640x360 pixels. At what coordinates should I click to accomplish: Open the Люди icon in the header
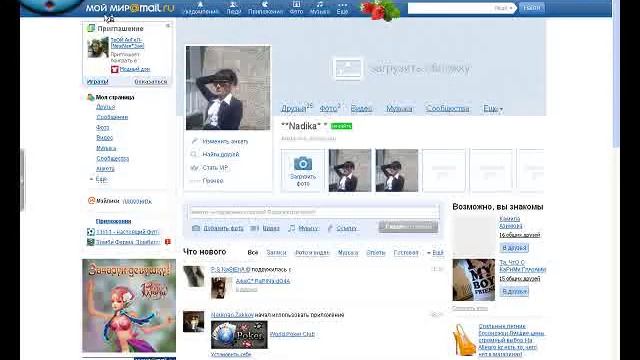click(x=233, y=8)
